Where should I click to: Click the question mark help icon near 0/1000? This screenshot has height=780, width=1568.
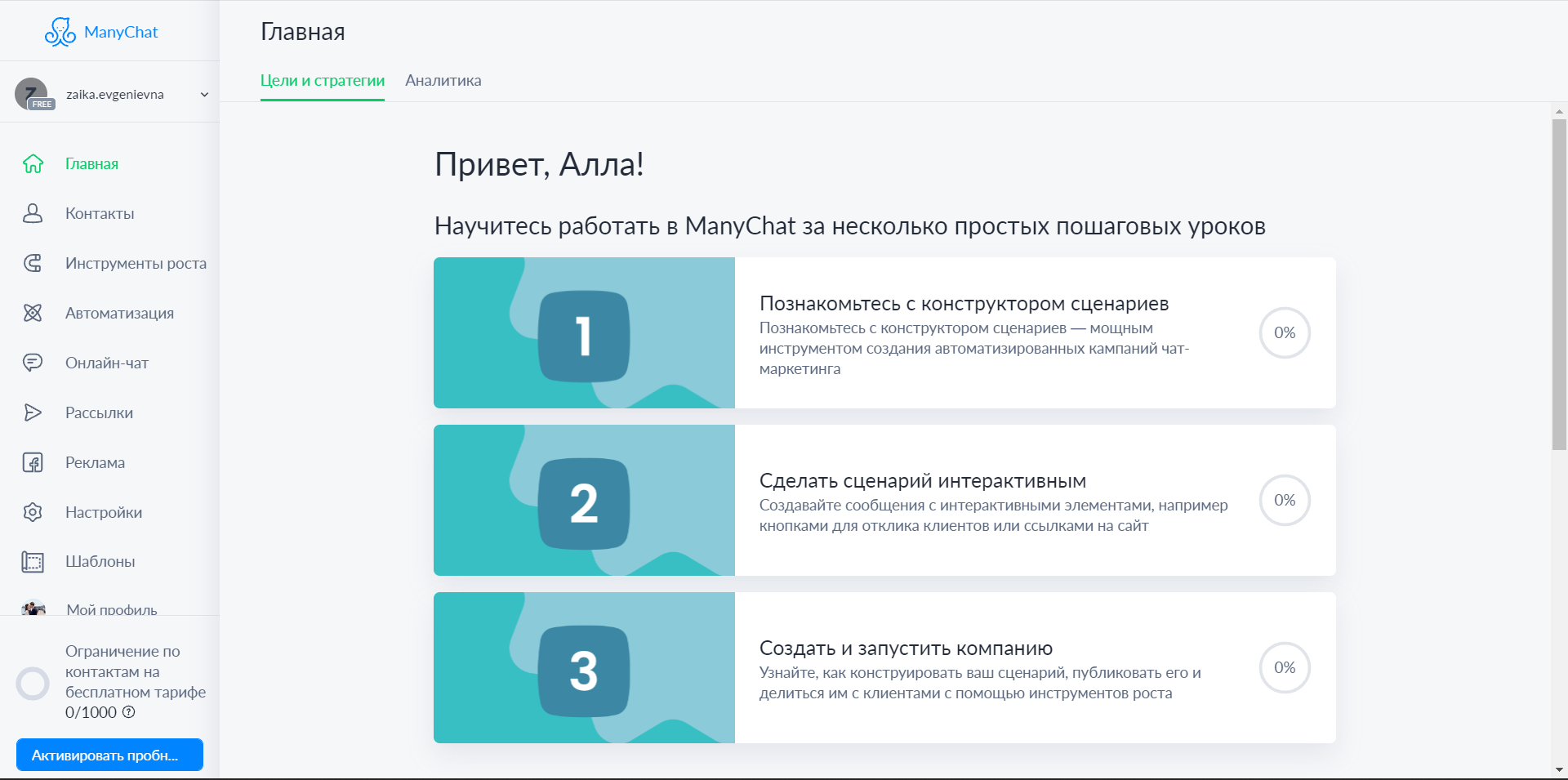point(129,712)
